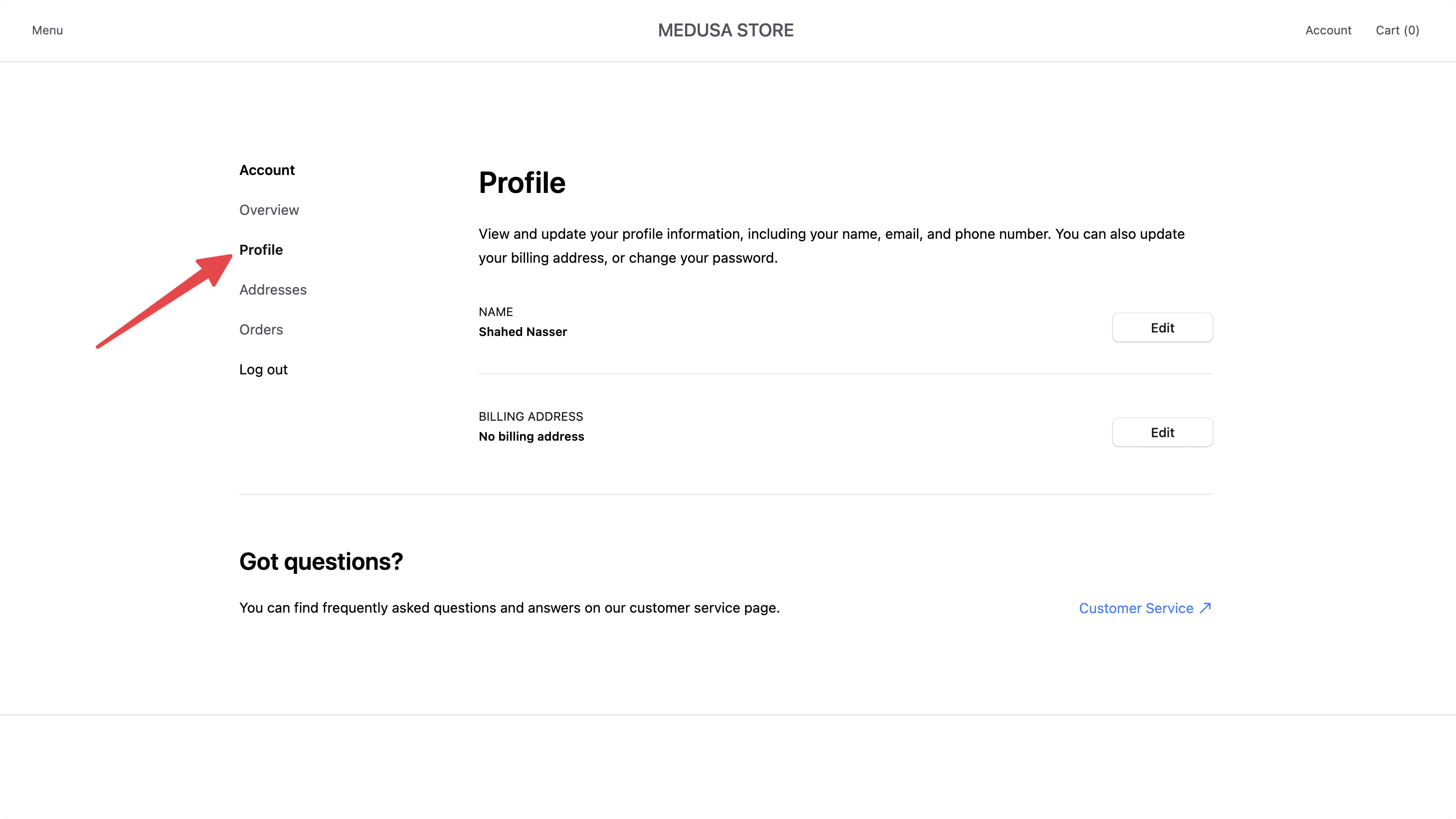Edit the billing address
1456x819 pixels.
[x=1162, y=432]
